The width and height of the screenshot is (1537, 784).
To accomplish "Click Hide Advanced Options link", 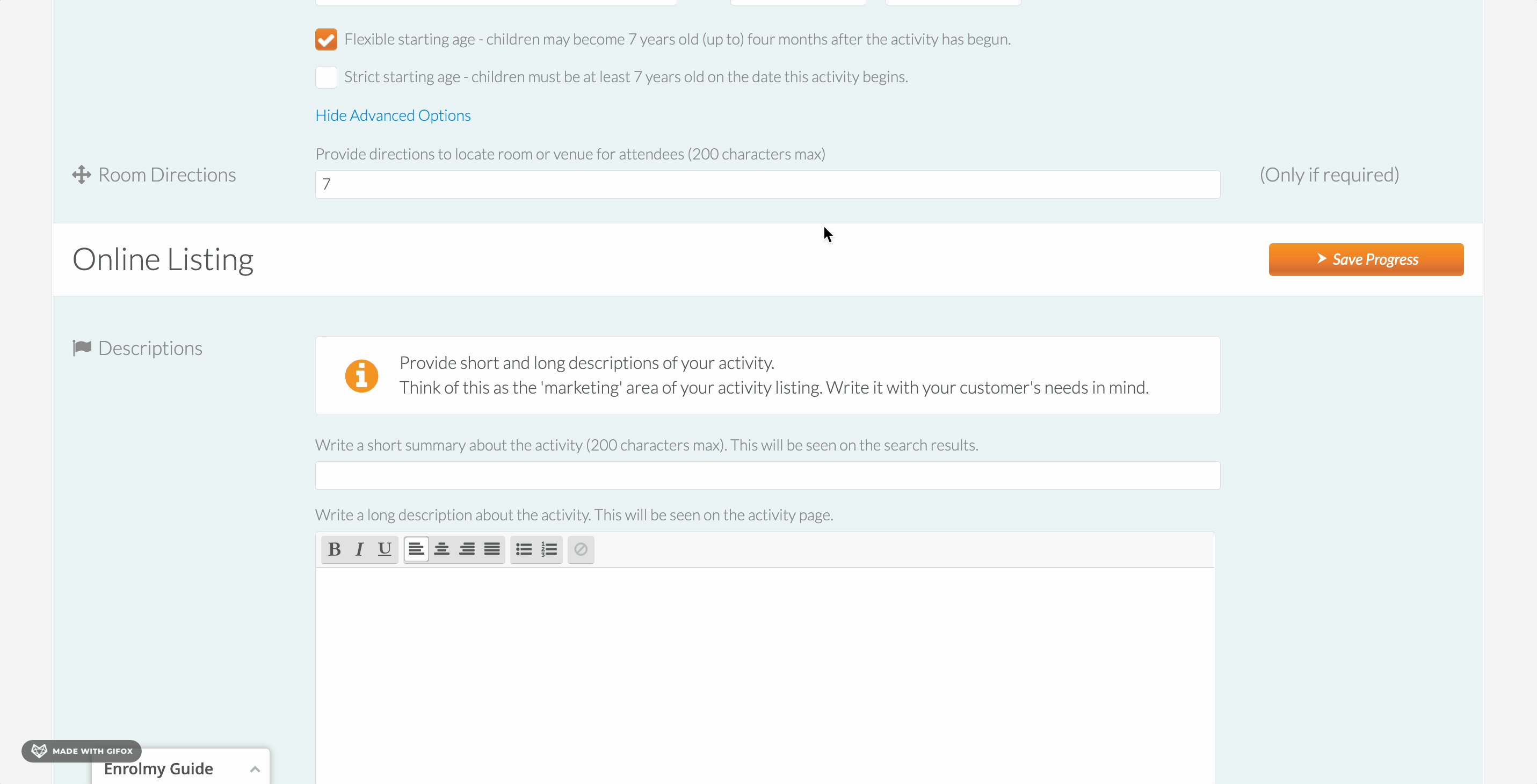I will click(x=393, y=115).
